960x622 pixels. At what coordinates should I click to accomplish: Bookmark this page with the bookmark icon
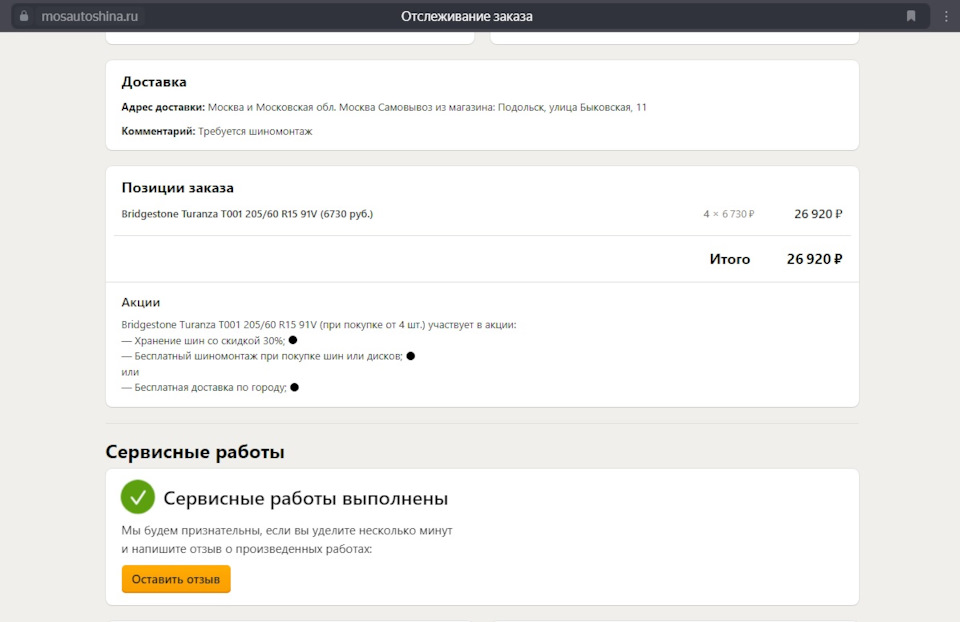click(911, 16)
